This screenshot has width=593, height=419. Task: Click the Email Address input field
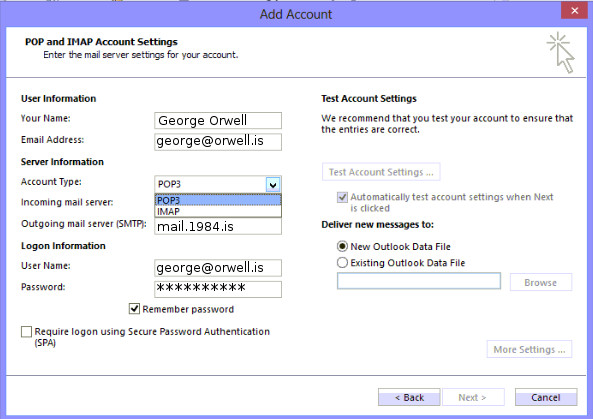click(x=218, y=141)
